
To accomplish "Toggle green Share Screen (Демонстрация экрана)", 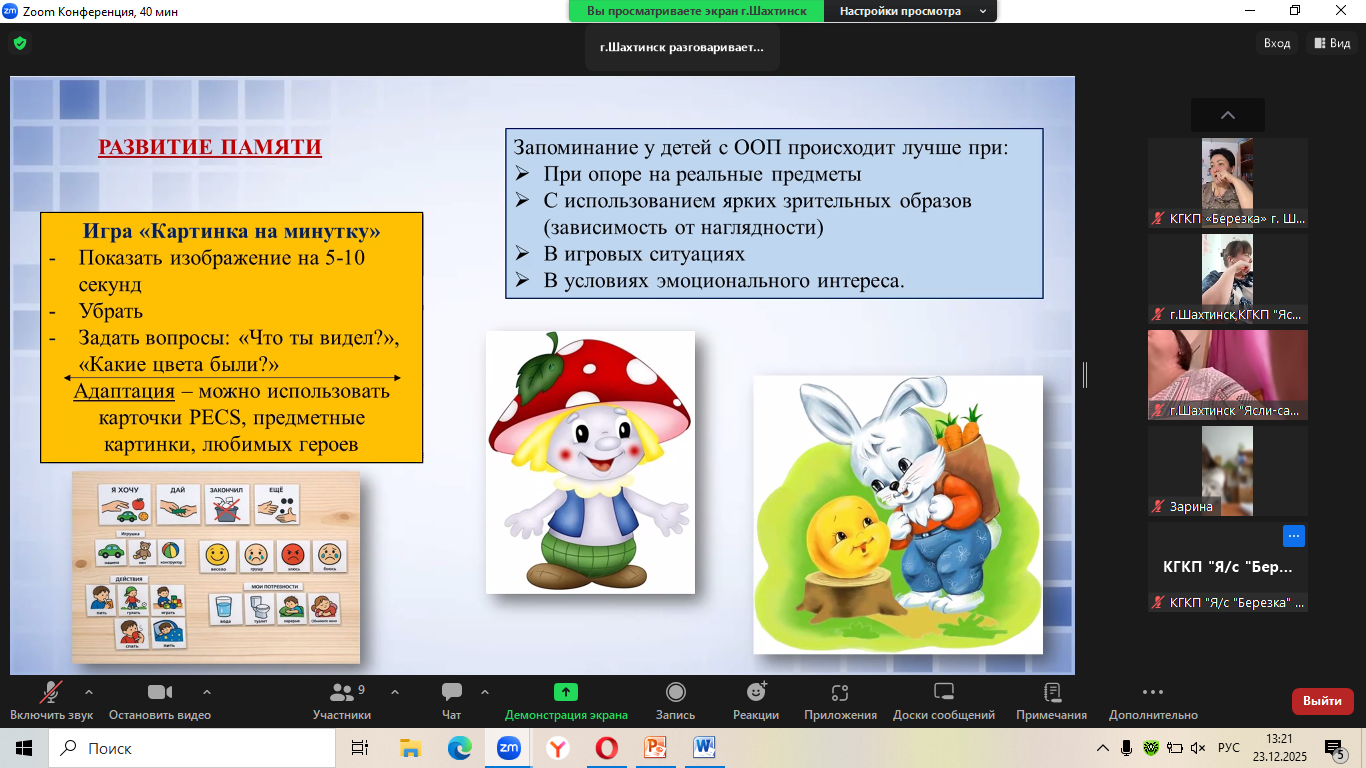I will [x=566, y=693].
